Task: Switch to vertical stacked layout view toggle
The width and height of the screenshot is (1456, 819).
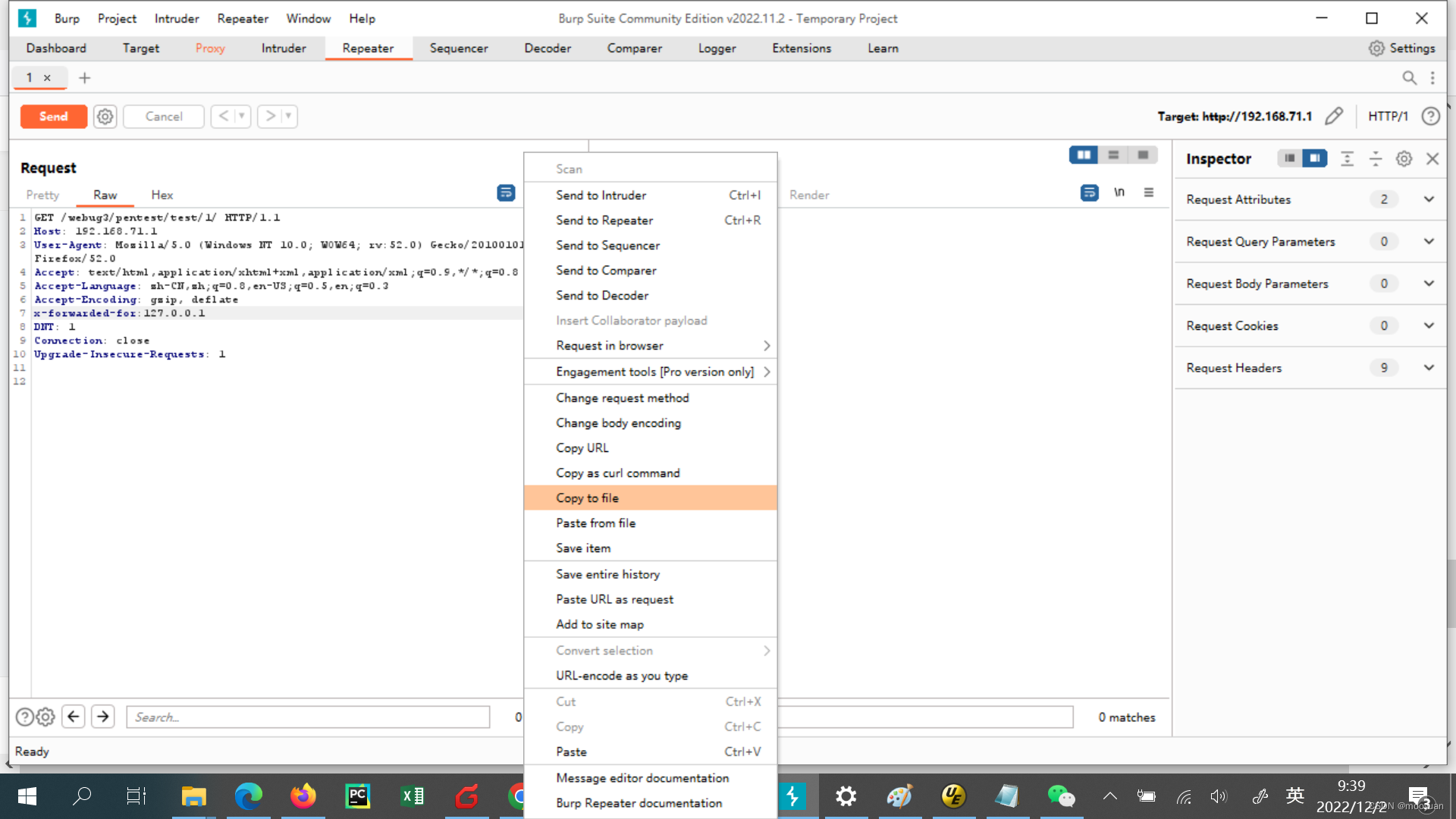Action: tap(1113, 155)
